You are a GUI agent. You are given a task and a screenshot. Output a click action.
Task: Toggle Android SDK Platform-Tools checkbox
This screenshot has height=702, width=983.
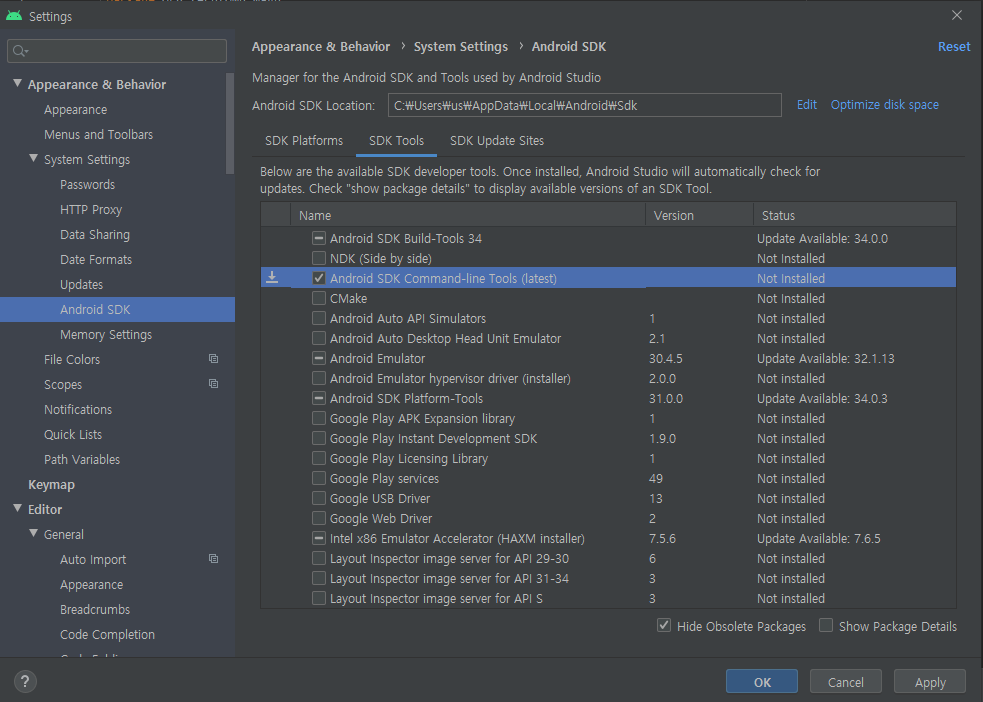tap(319, 399)
